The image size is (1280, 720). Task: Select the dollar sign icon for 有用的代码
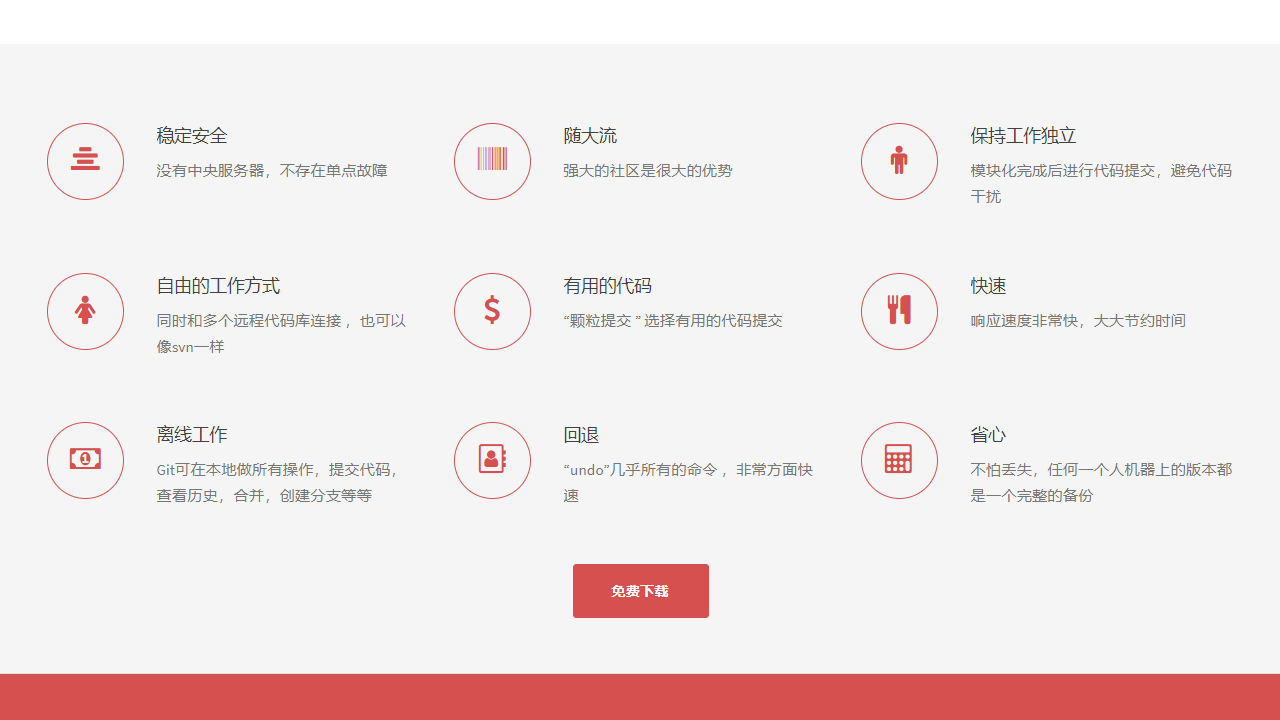(x=492, y=310)
